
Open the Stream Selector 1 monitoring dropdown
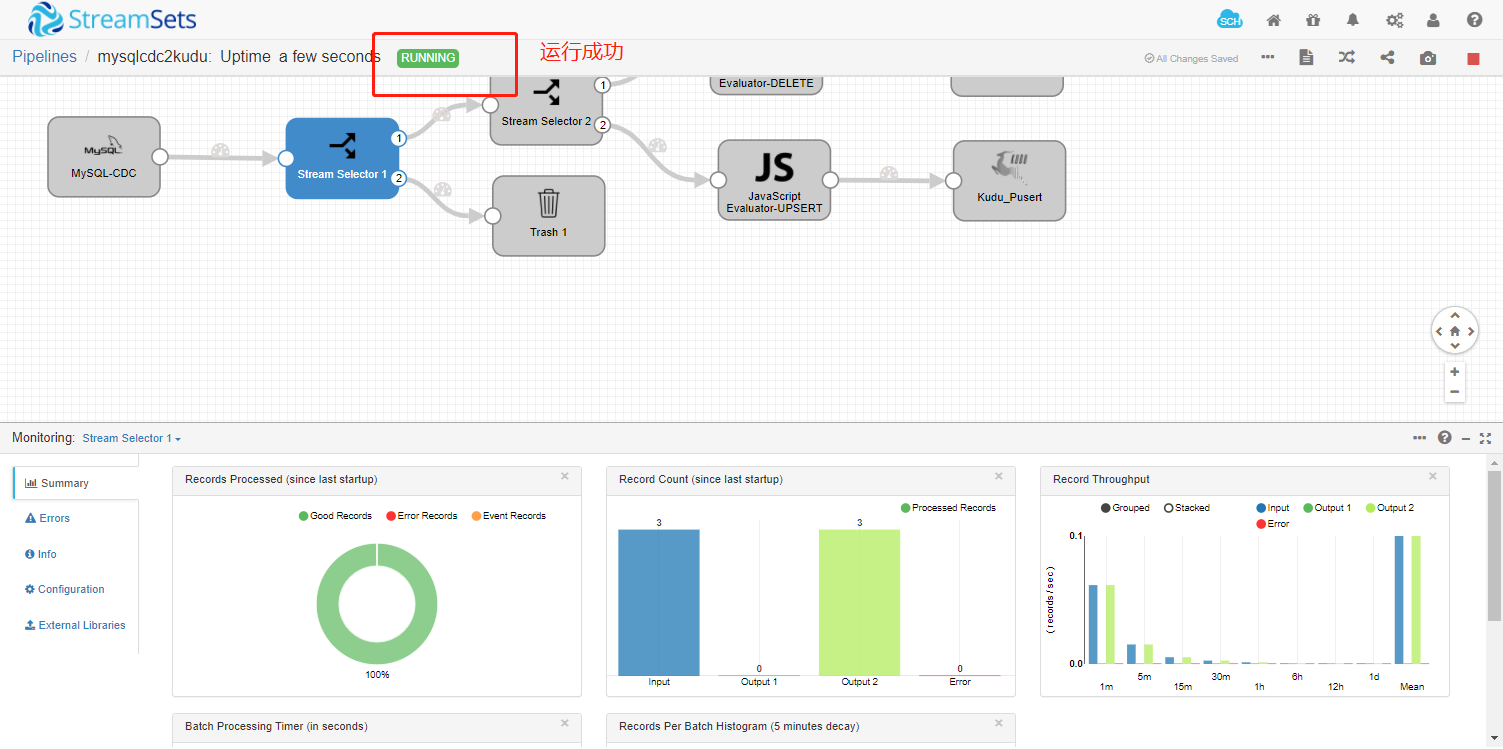tap(132, 438)
